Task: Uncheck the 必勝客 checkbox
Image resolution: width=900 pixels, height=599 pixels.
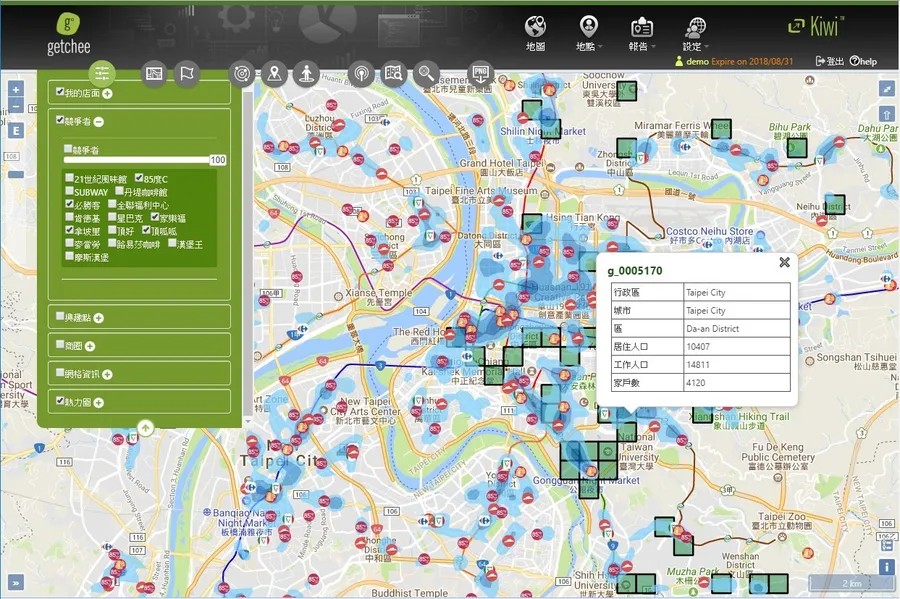Action: click(69, 204)
